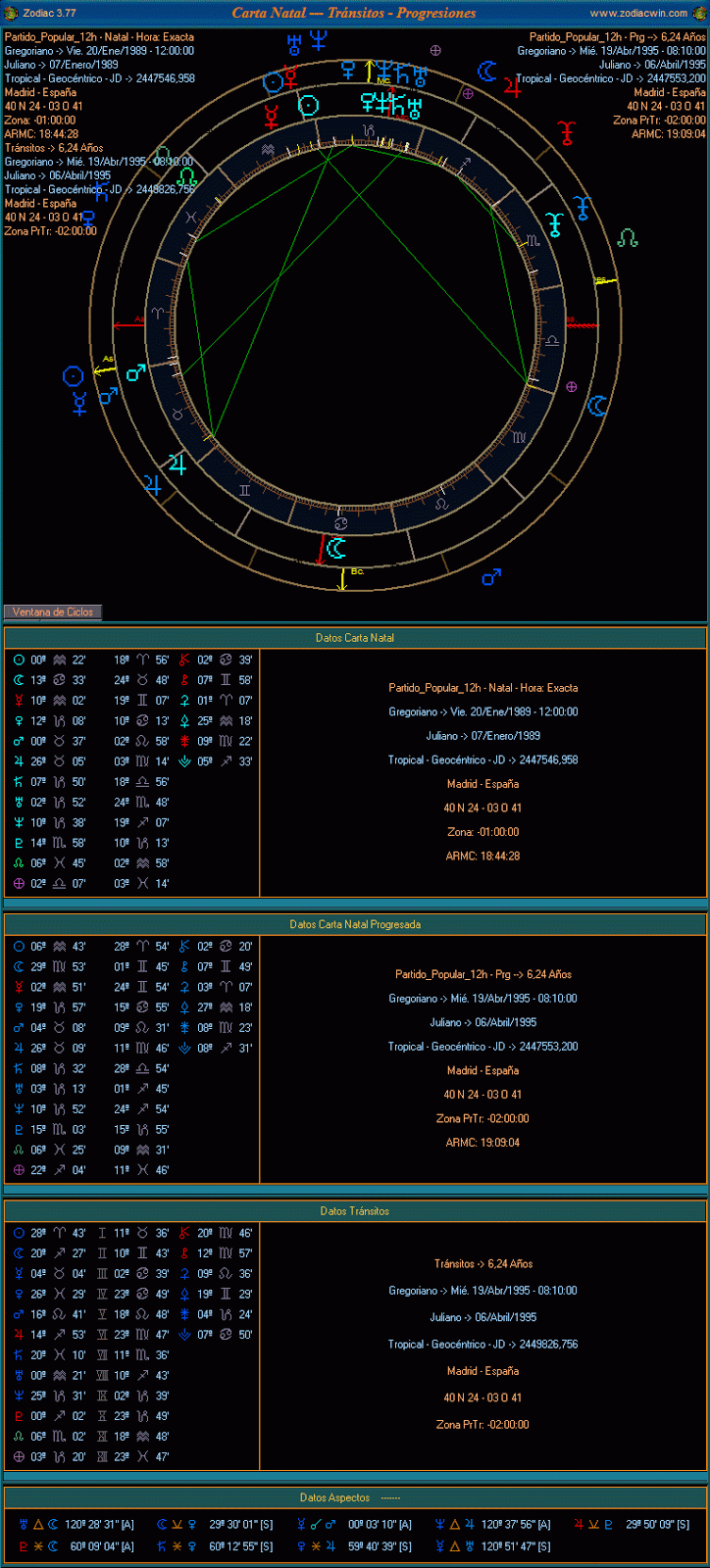The image size is (710, 1568).
Task: Open the Ventana de Ciclos window
Action: tap(53, 612)
